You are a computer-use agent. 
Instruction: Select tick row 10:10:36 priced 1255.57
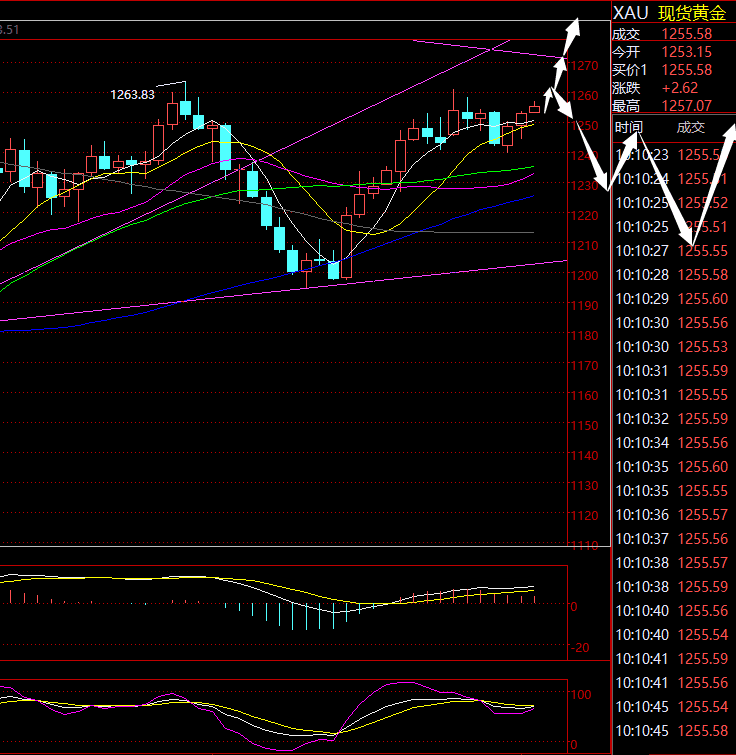click(x=673, y=515)
